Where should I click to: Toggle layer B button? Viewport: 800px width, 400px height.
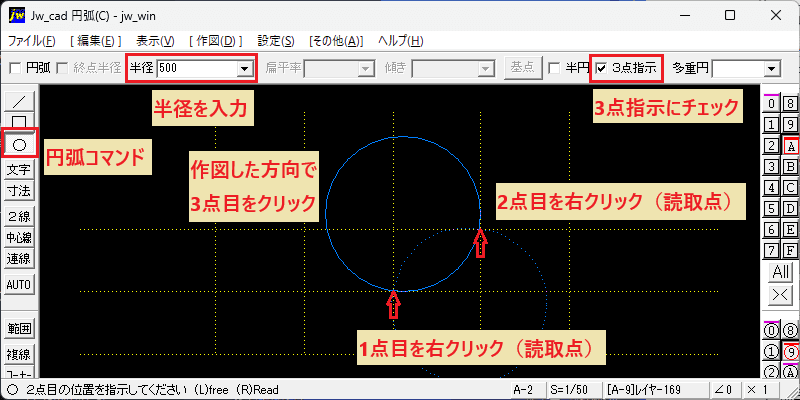click(x=790, y=167)
